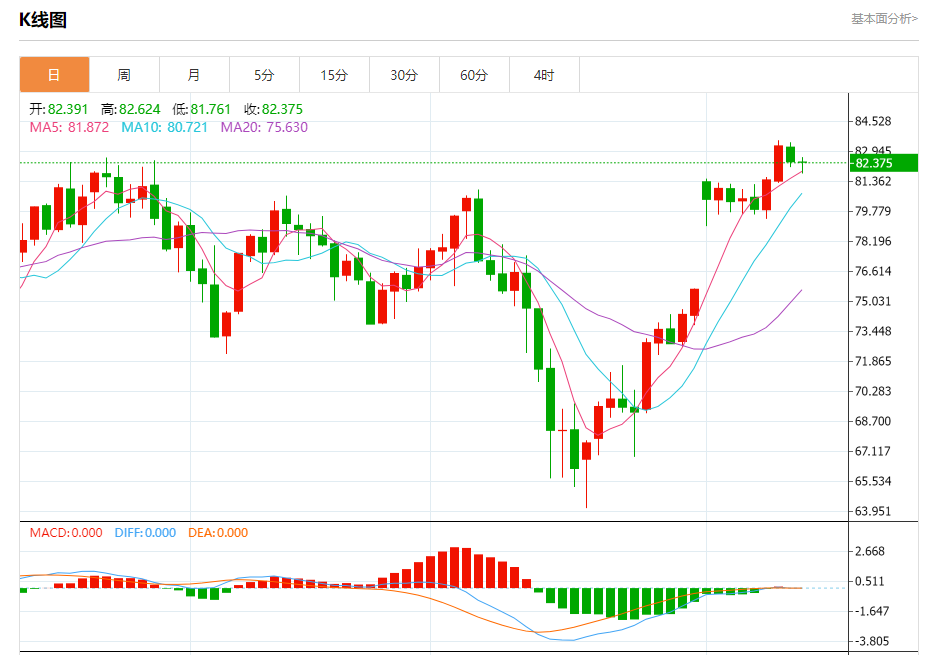Click the green 82.375 current price tag
This screenshot has width=931, height=655.
[x=884, y=163]
